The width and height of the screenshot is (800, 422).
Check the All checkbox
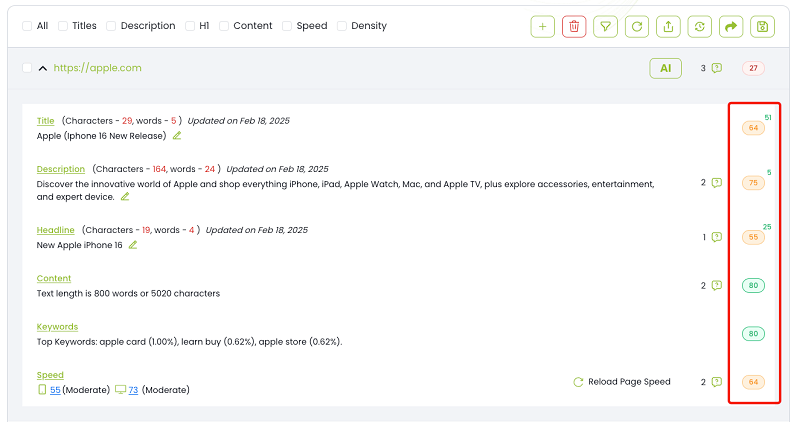point(27,26)
